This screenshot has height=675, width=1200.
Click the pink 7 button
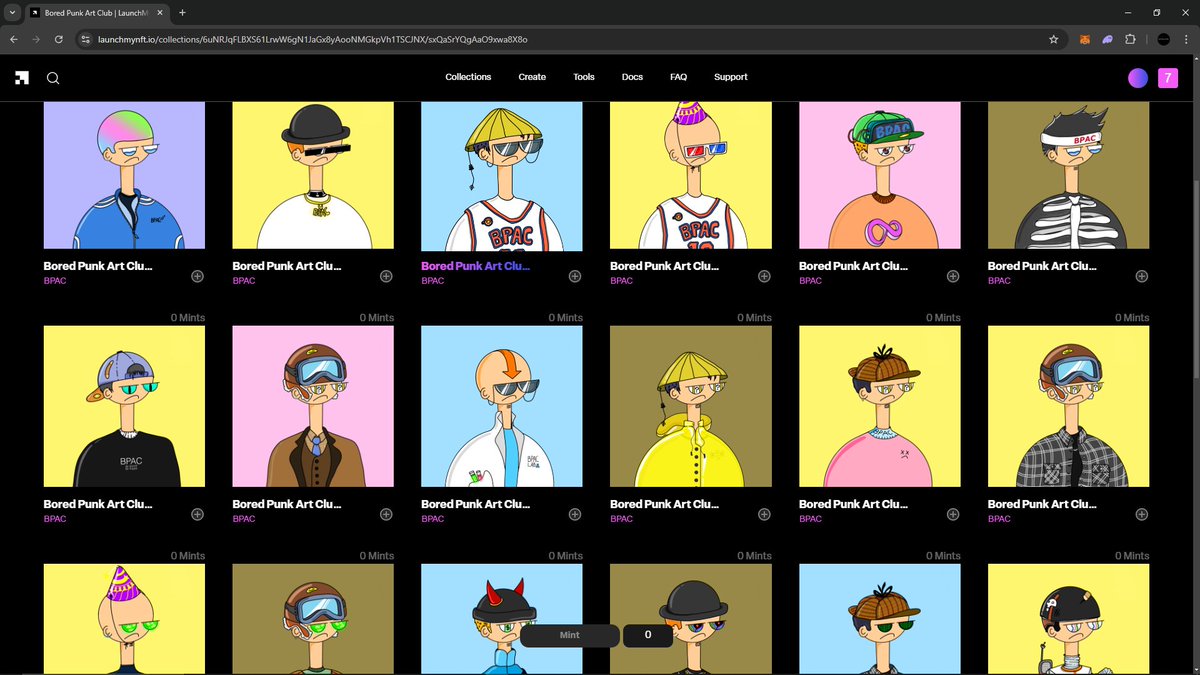1168,78
